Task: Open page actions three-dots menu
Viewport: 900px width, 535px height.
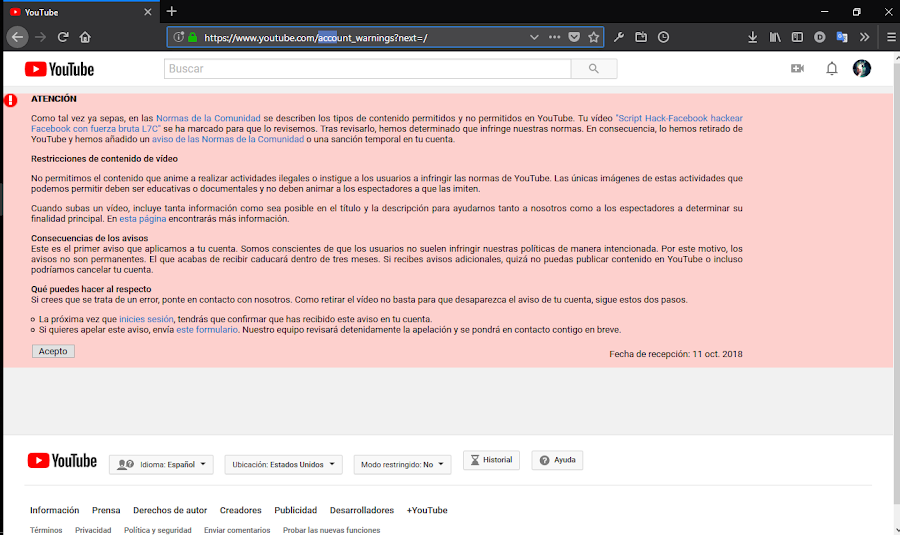Action: [x=554, y=37]
